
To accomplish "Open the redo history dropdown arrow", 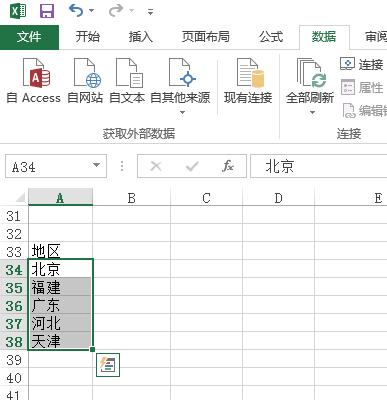I will coord(131,11).
